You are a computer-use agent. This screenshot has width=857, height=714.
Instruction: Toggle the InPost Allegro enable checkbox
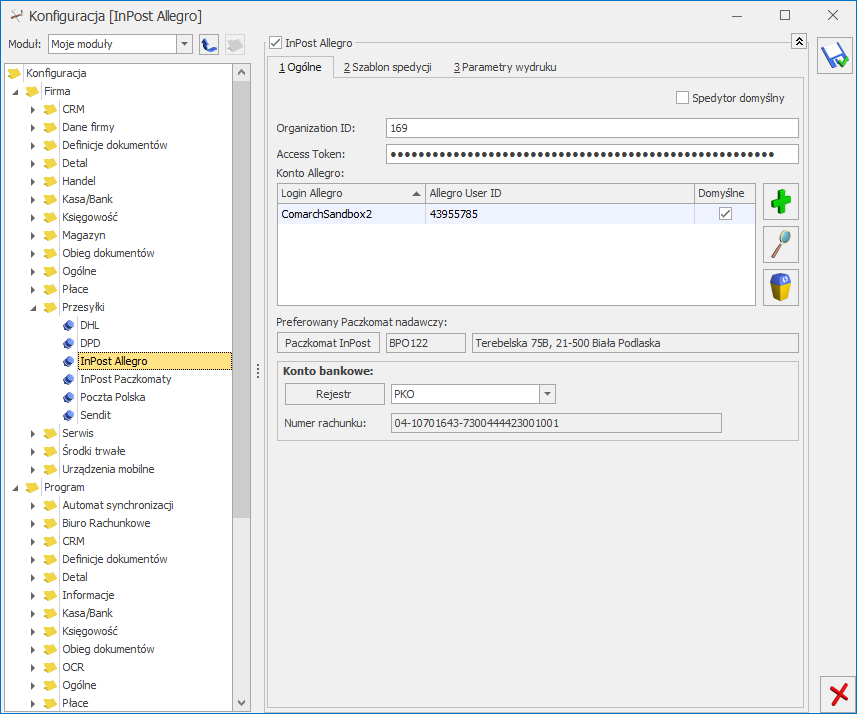point(275,43)
